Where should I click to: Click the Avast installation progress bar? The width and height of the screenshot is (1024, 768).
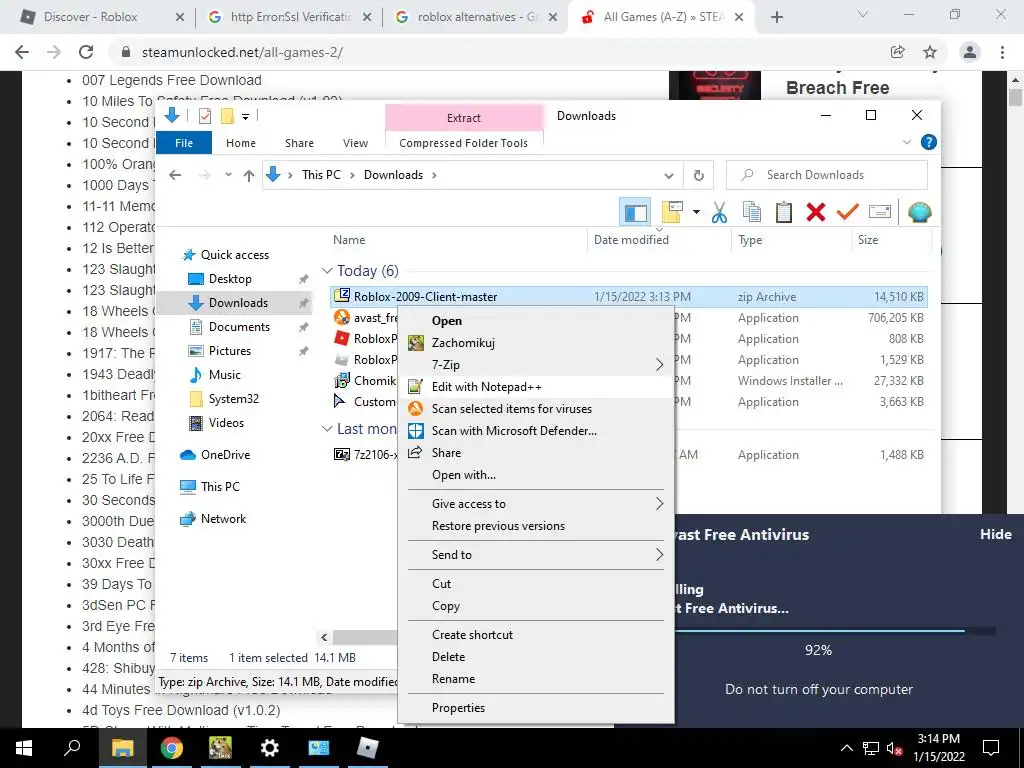click(836, 631)
